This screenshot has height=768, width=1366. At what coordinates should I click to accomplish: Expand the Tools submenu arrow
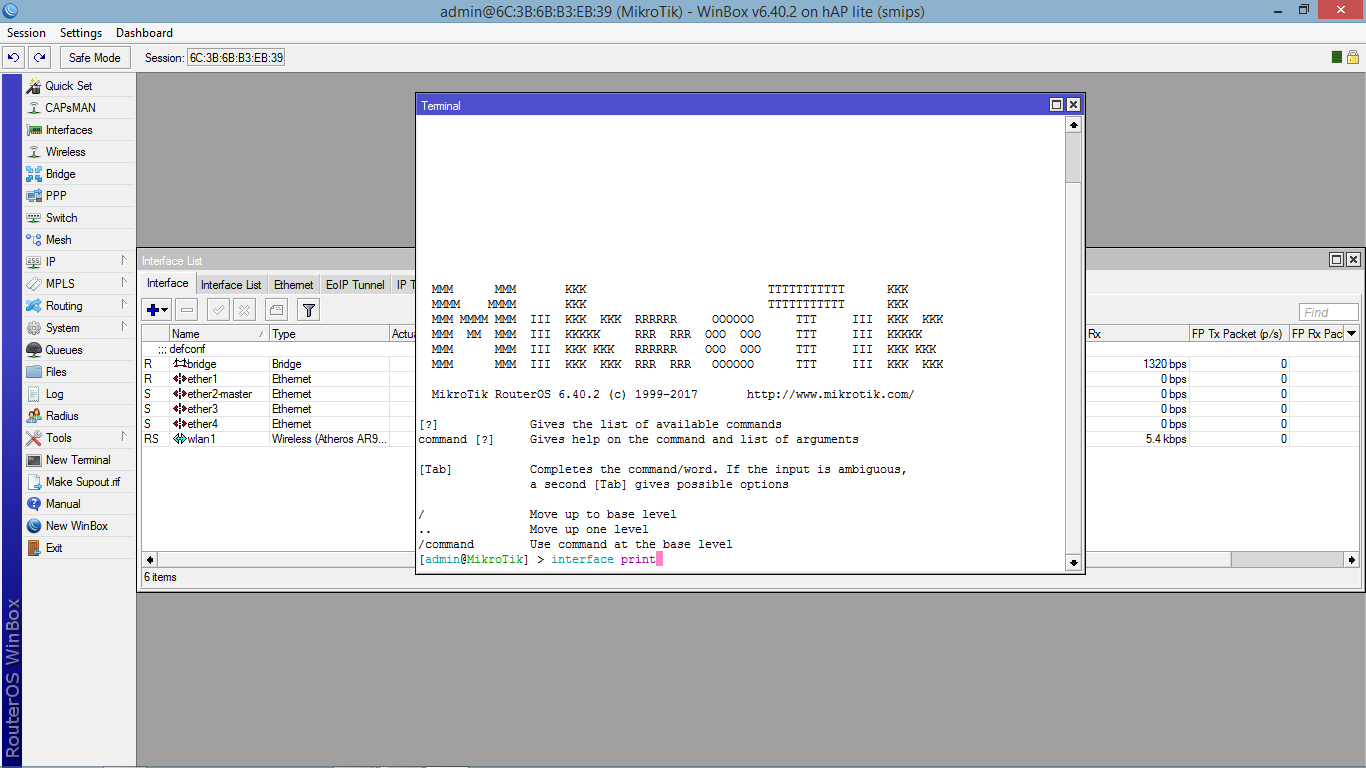point(124,438)
